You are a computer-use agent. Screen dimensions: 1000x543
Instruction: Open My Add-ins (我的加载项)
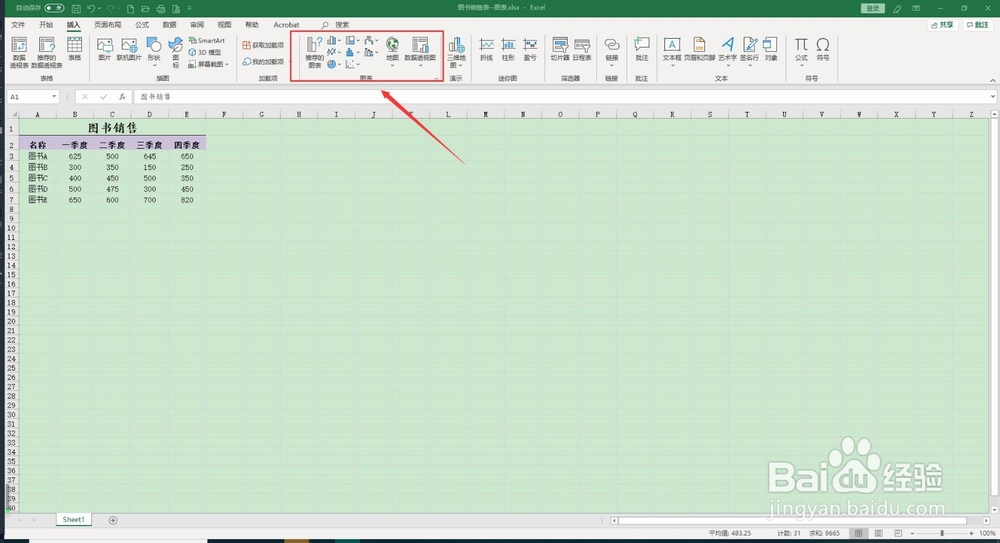click(263, 62)
